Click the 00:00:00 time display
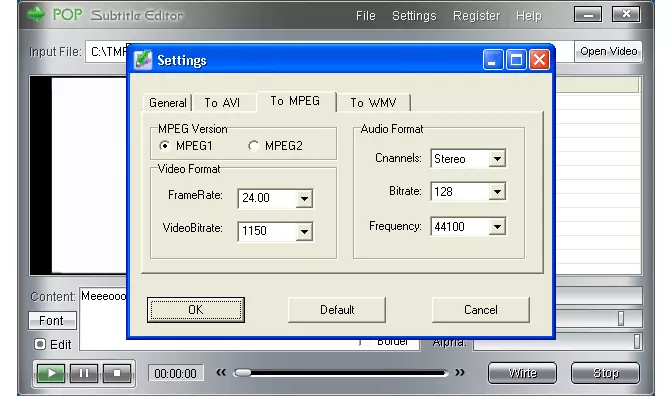The image size is (672, 396). (176, 373)
